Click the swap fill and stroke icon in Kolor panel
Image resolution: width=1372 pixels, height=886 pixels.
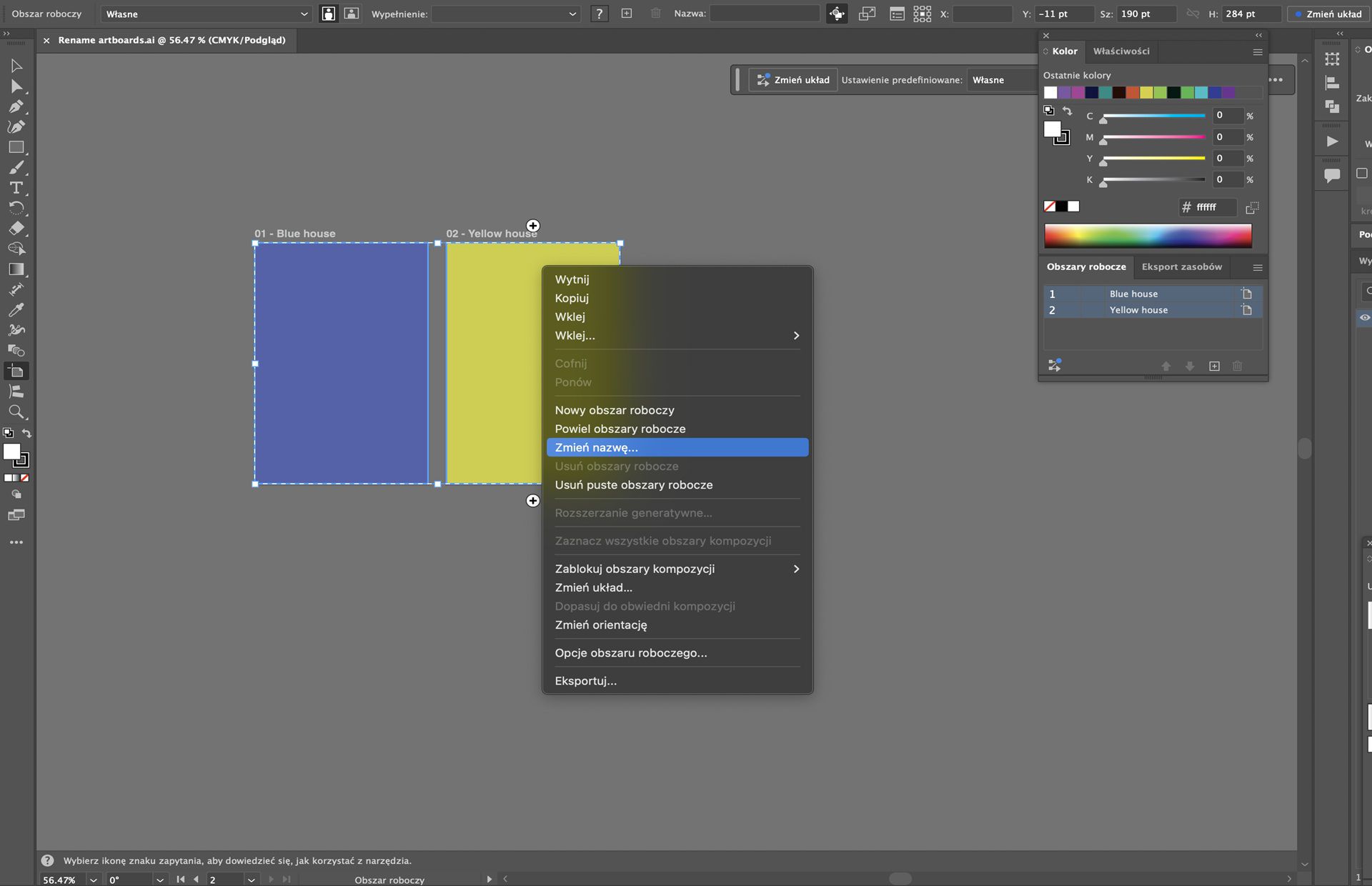tap(1067, 111)
